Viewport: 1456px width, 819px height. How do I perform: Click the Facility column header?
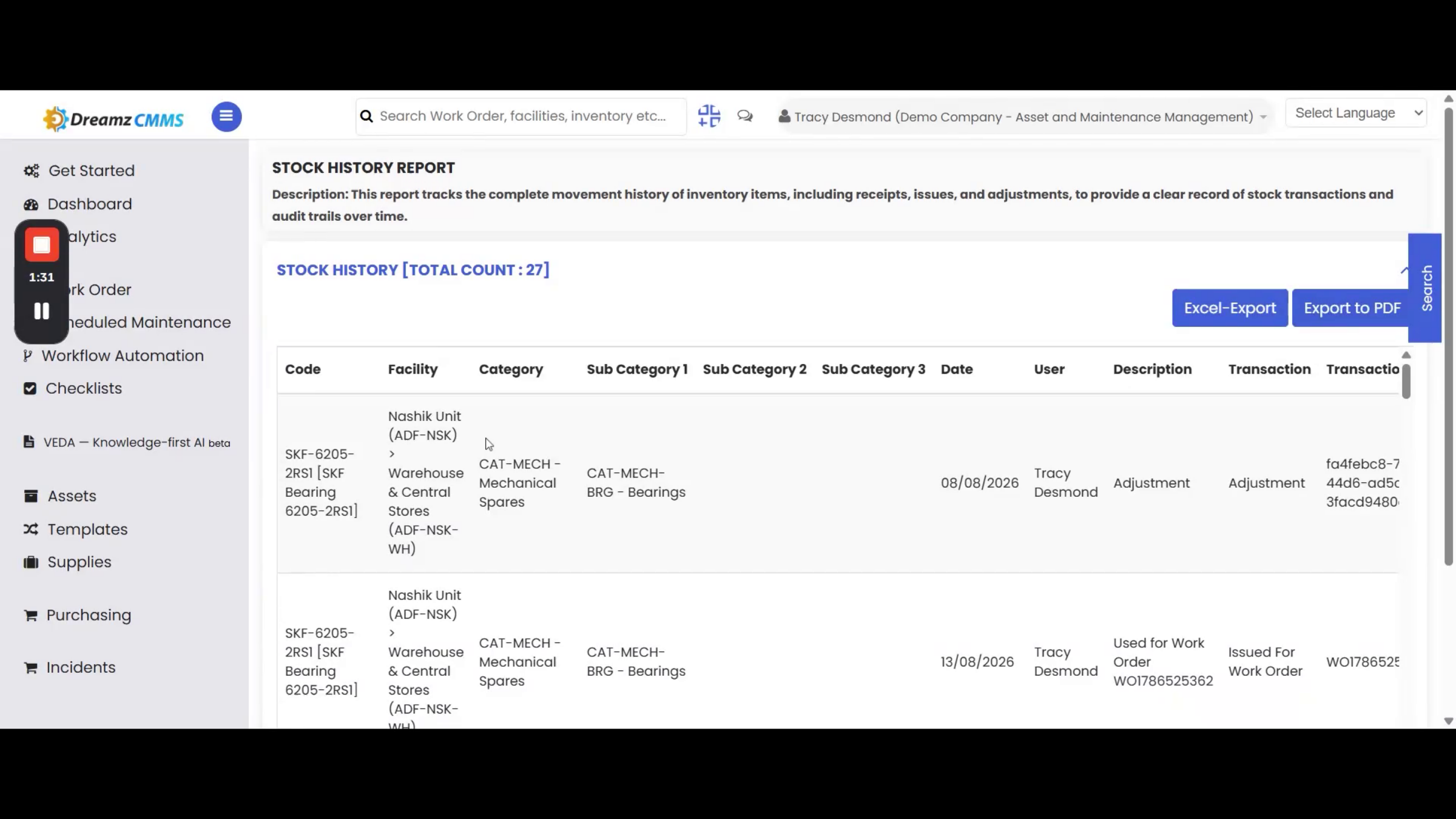pos(413,369)
